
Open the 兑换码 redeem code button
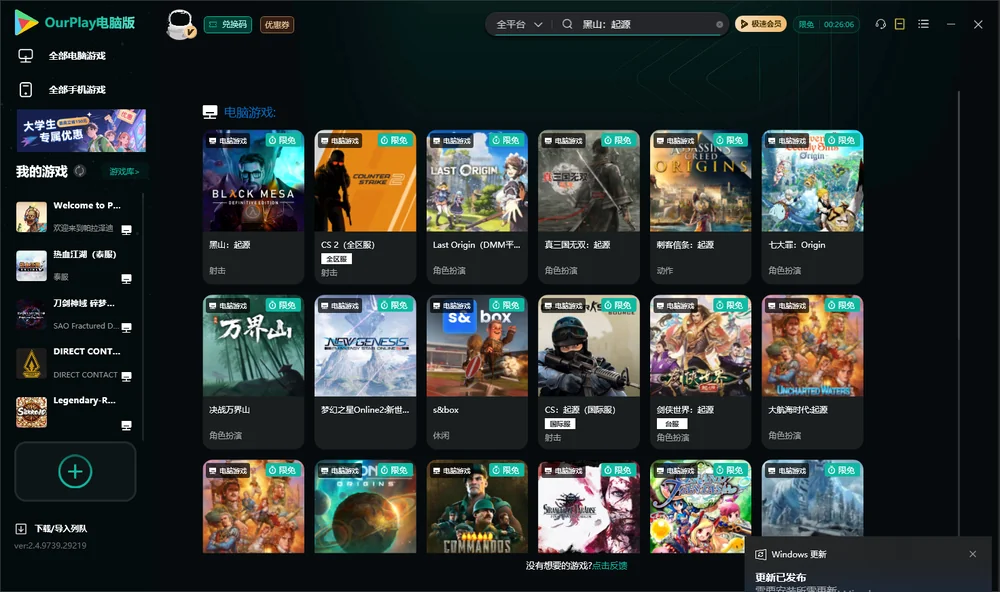(228, 24)
